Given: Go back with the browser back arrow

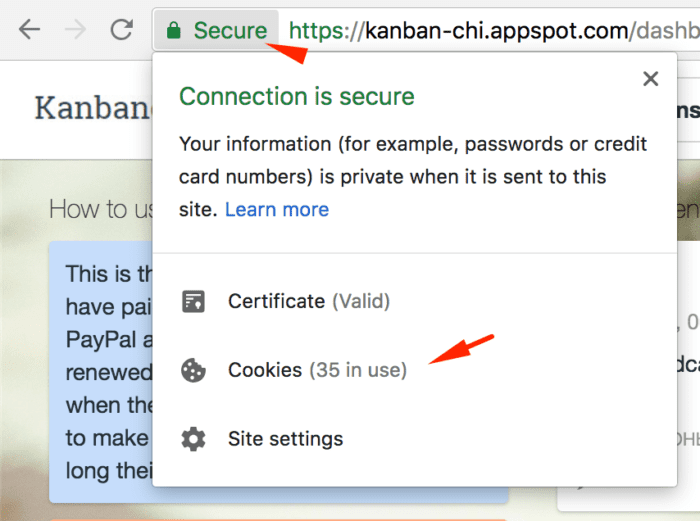Looking at the screenshot, I should tap(29, 30).
